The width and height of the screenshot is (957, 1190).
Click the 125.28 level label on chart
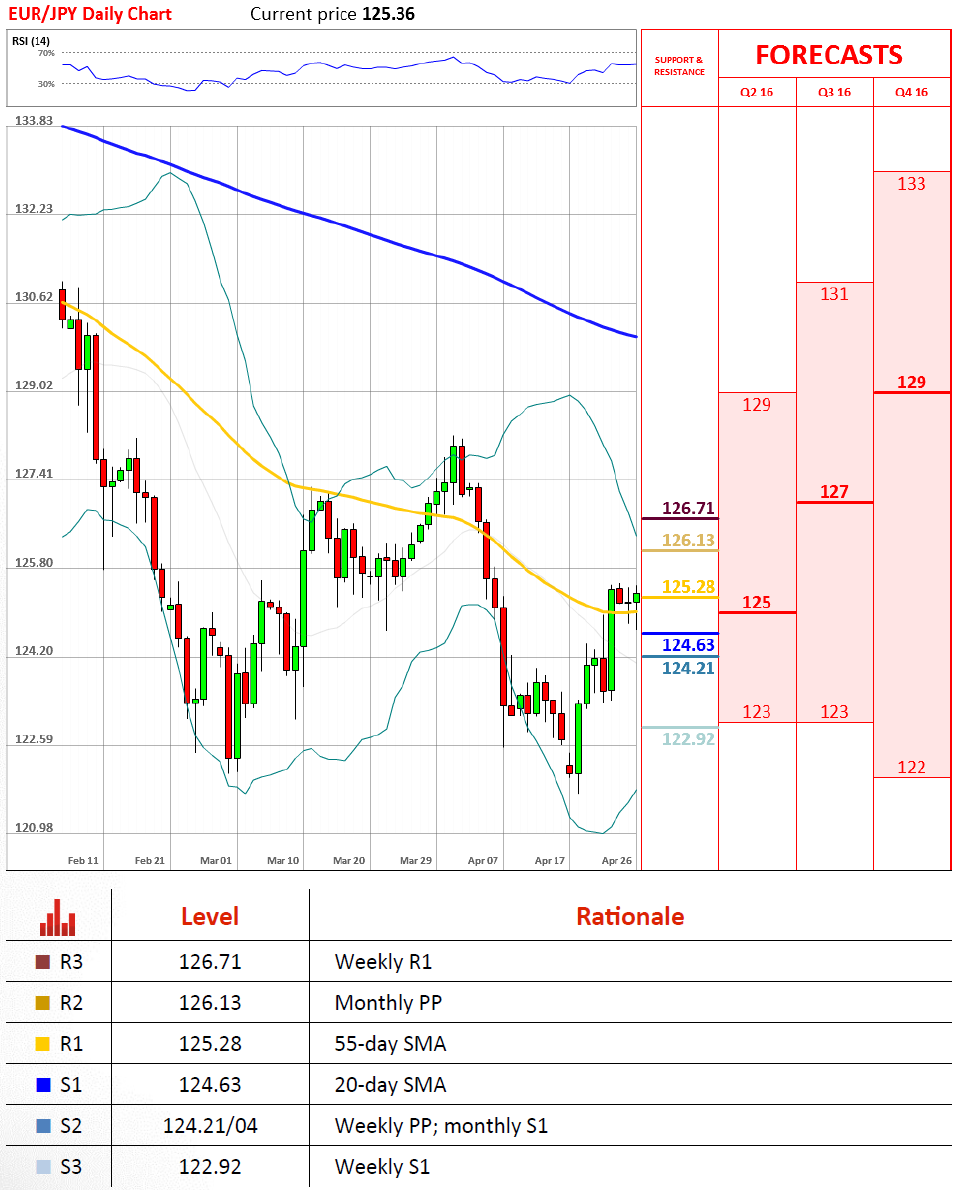688,587
